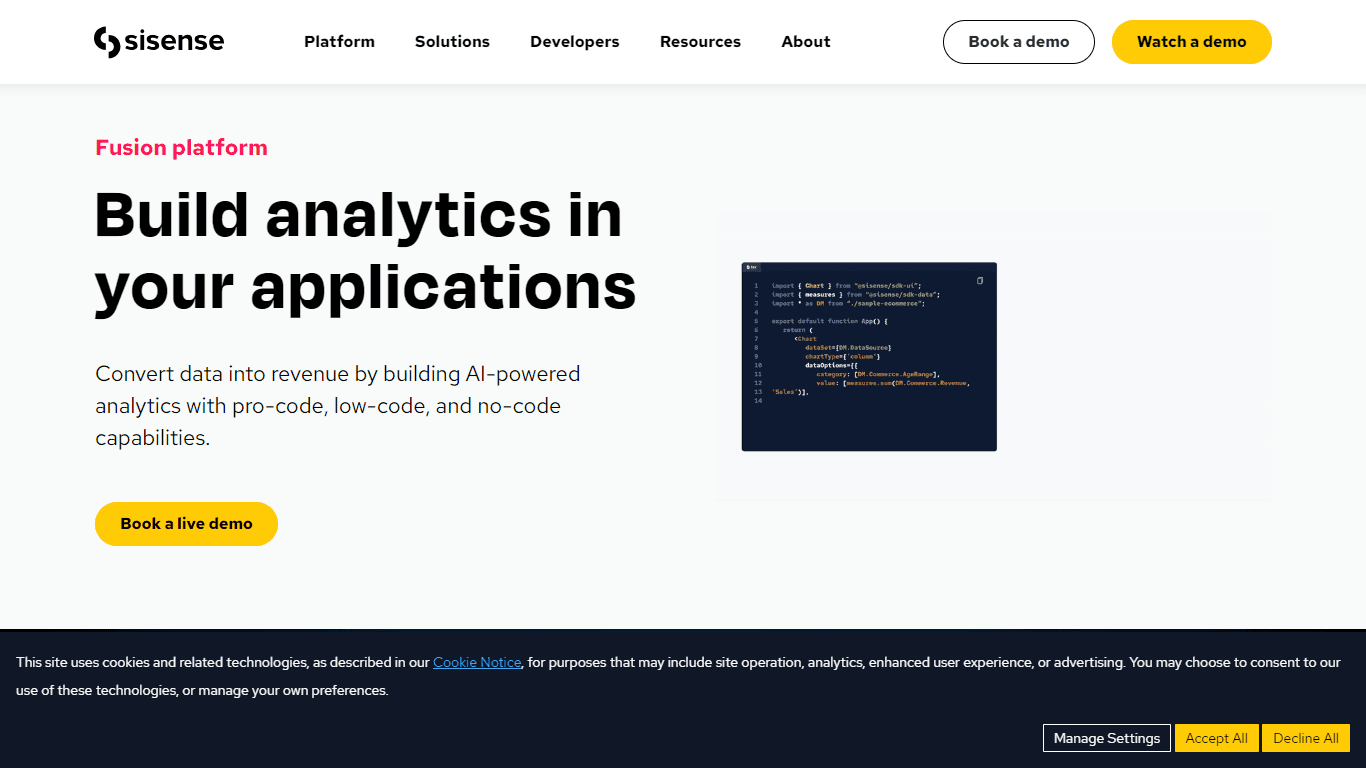Click the Sisense logo

[159, 42]
